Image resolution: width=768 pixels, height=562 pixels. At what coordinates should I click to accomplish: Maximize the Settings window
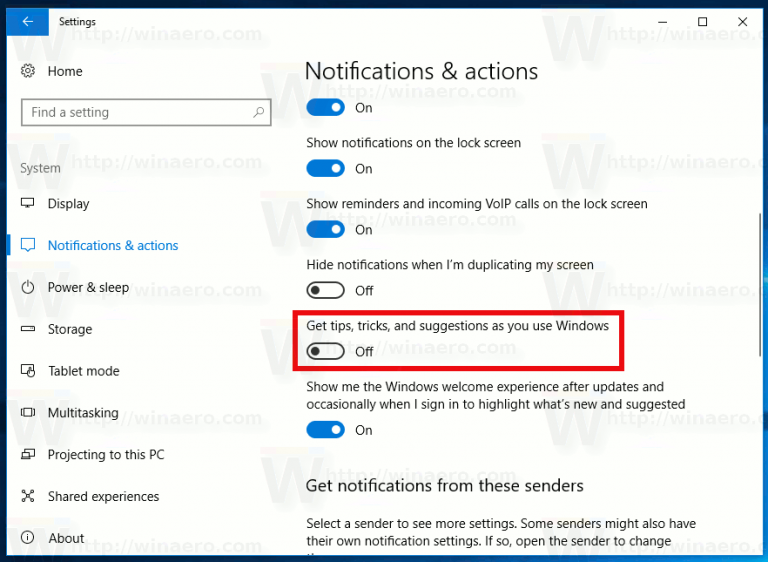pos(702,21)
